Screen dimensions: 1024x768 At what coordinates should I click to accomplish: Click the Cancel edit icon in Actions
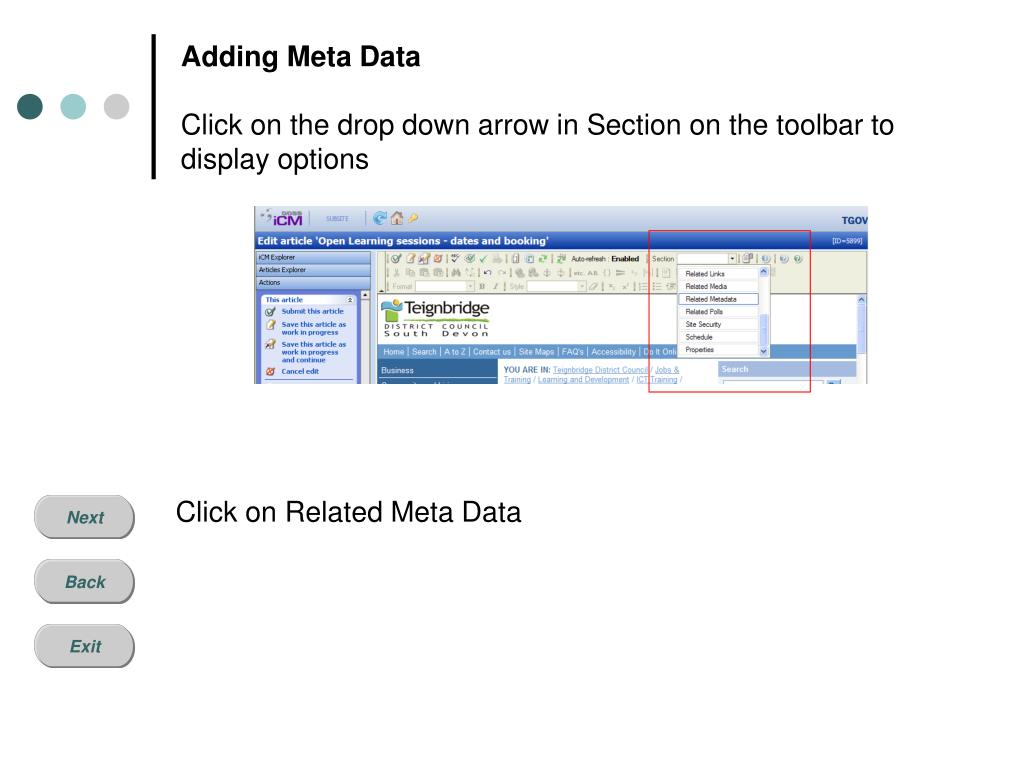(x=270, y=371)
